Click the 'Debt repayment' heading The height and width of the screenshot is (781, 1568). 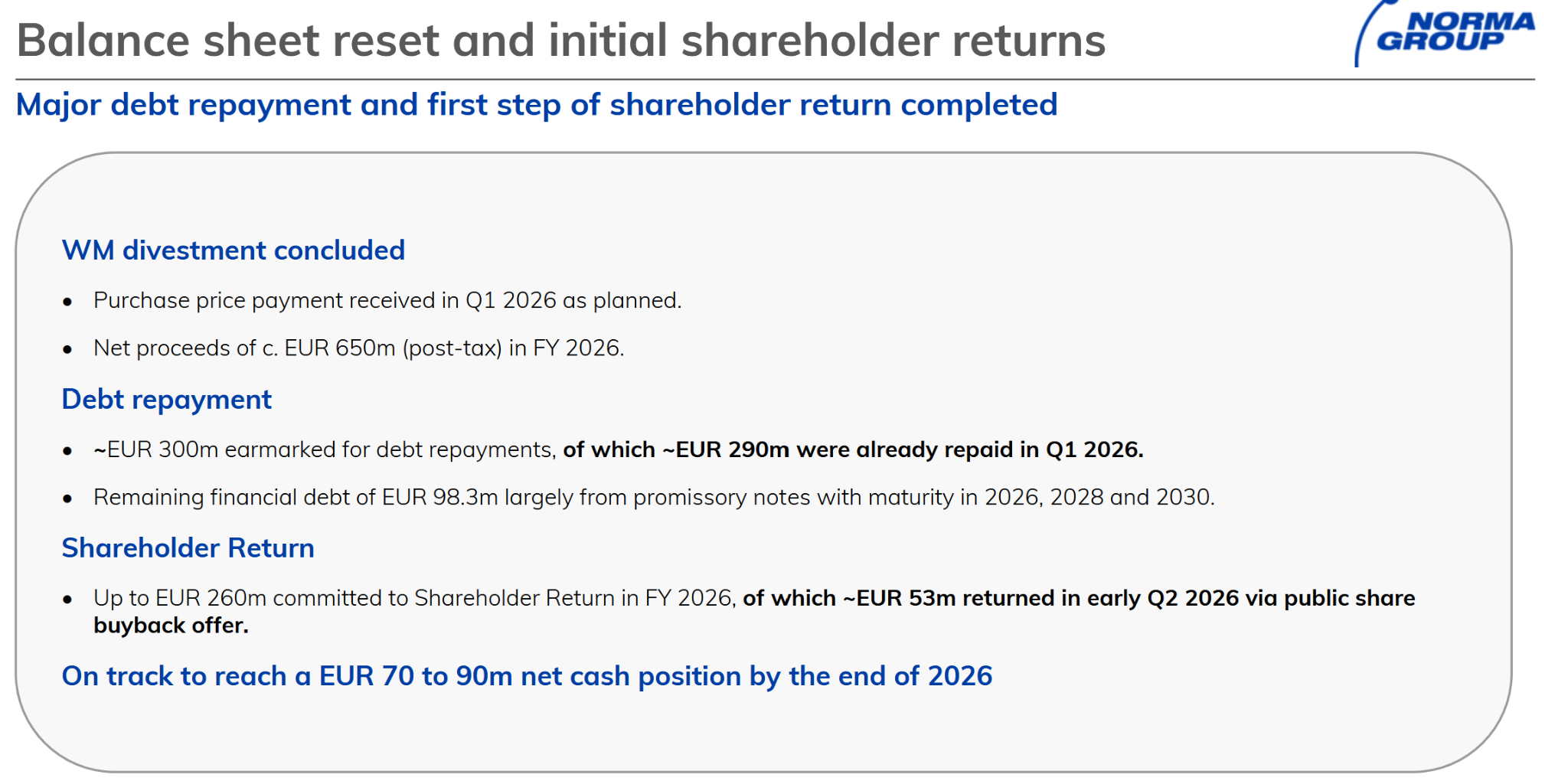coord(167,400)
